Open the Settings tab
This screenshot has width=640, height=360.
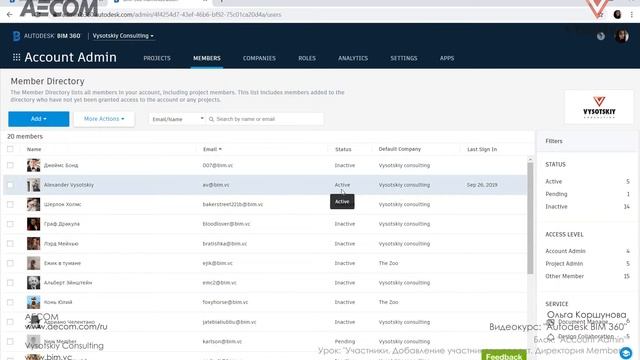(x=404, y=58)
